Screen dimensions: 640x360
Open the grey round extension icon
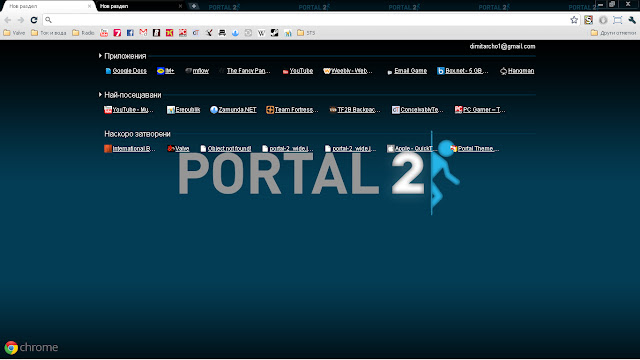[x=603, y=20]
